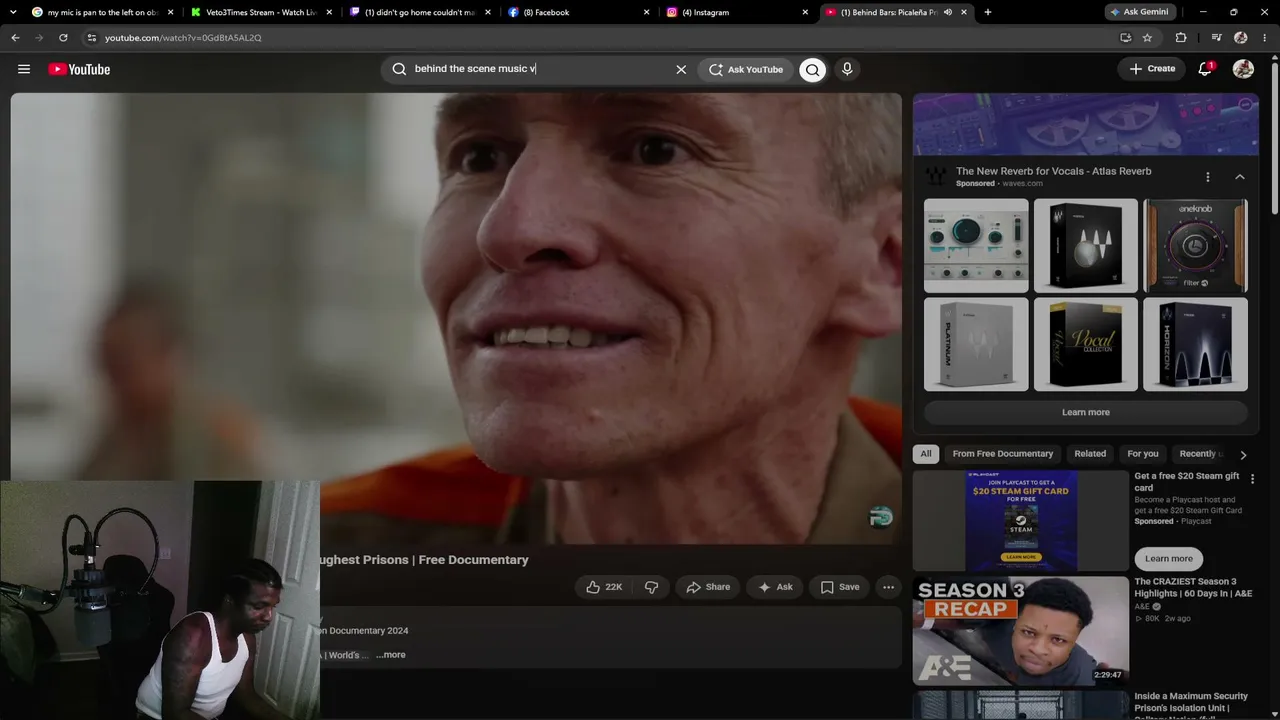This screenshot has width=1280, height=720.
Task: Mute the Behind Bars tab audio
Action: coord(948,12)
